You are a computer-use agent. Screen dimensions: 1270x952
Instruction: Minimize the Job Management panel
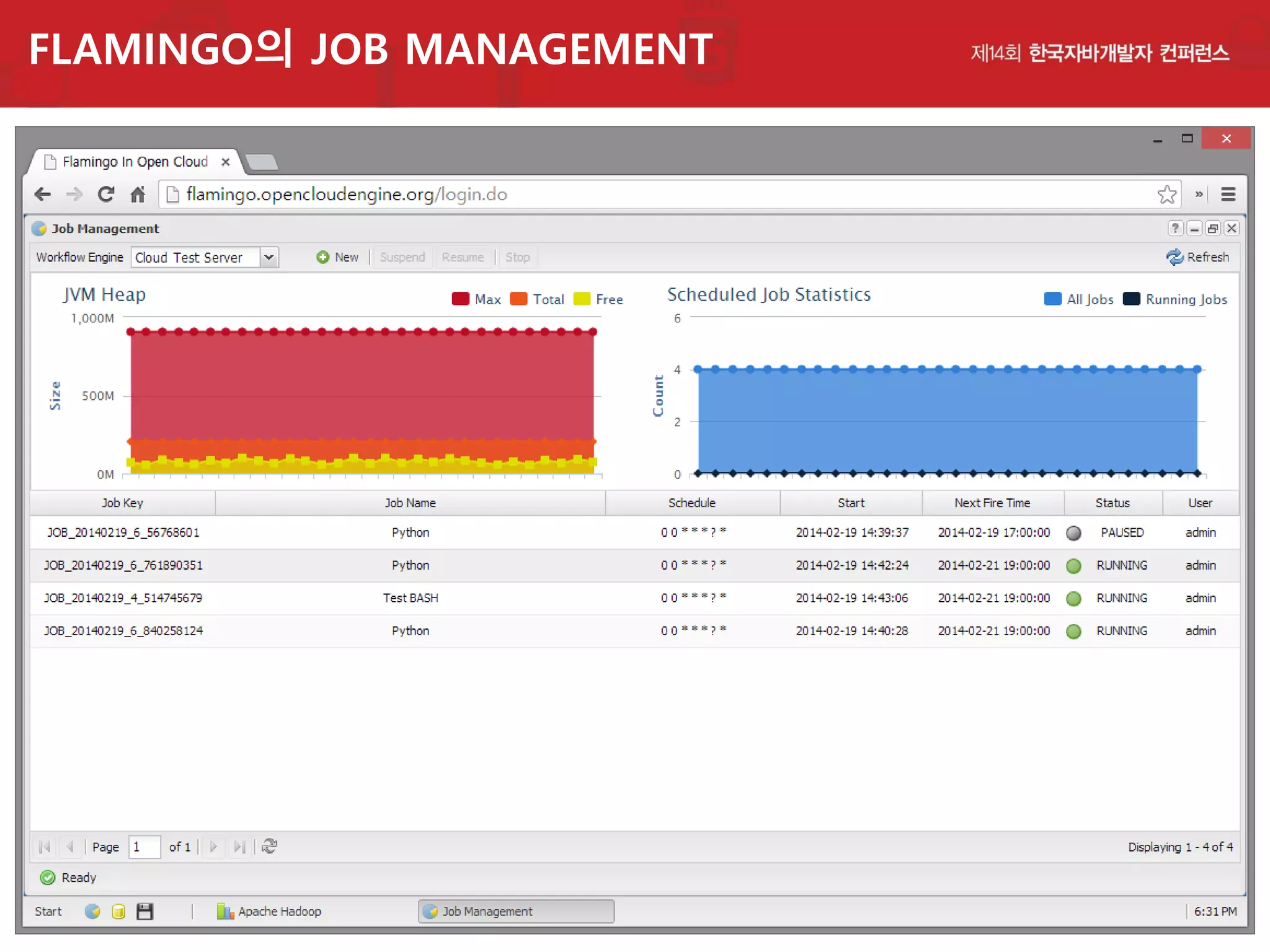1194,228
